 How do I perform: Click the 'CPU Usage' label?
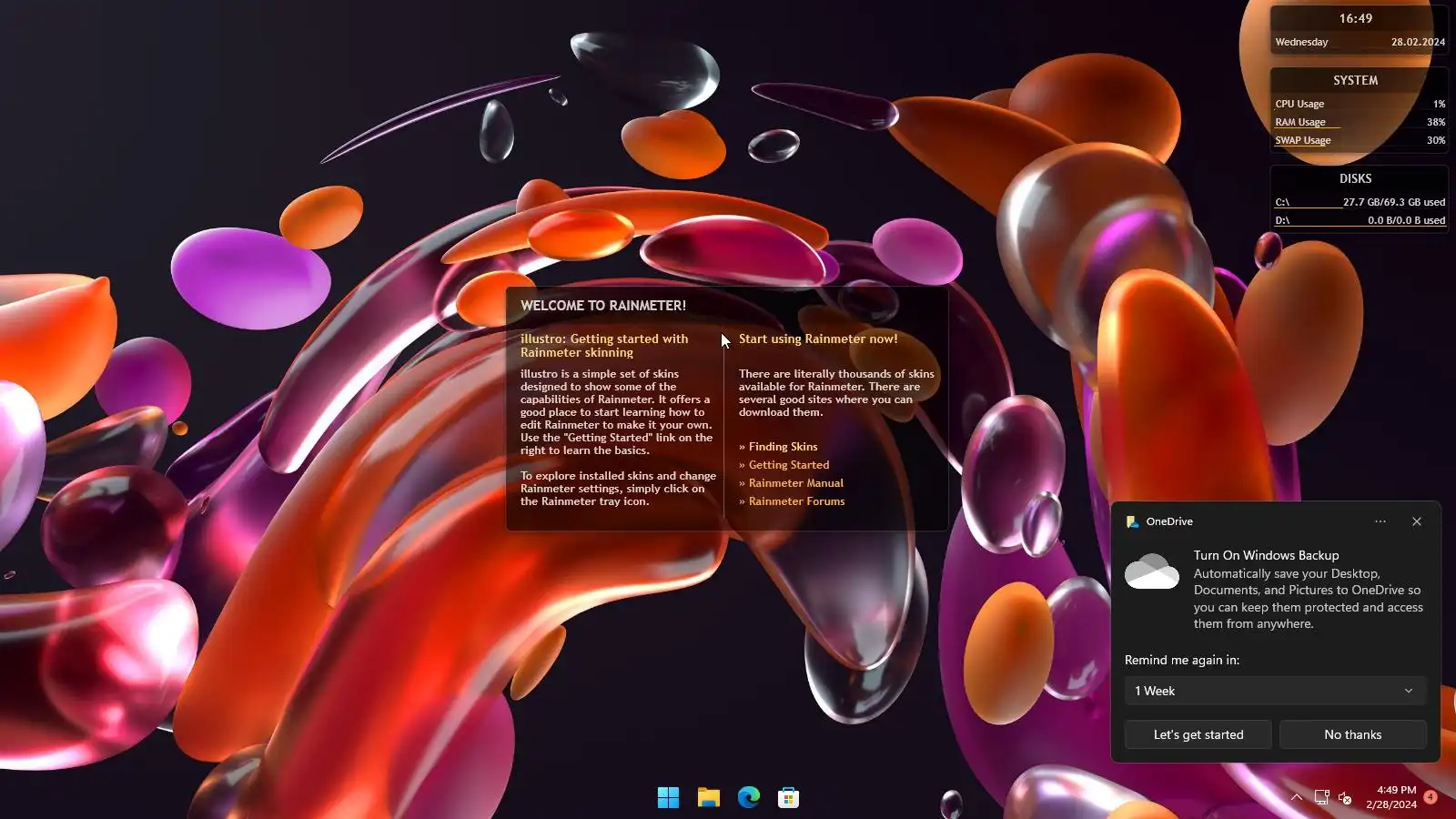pyautogui.click(x=1299, y=104)
